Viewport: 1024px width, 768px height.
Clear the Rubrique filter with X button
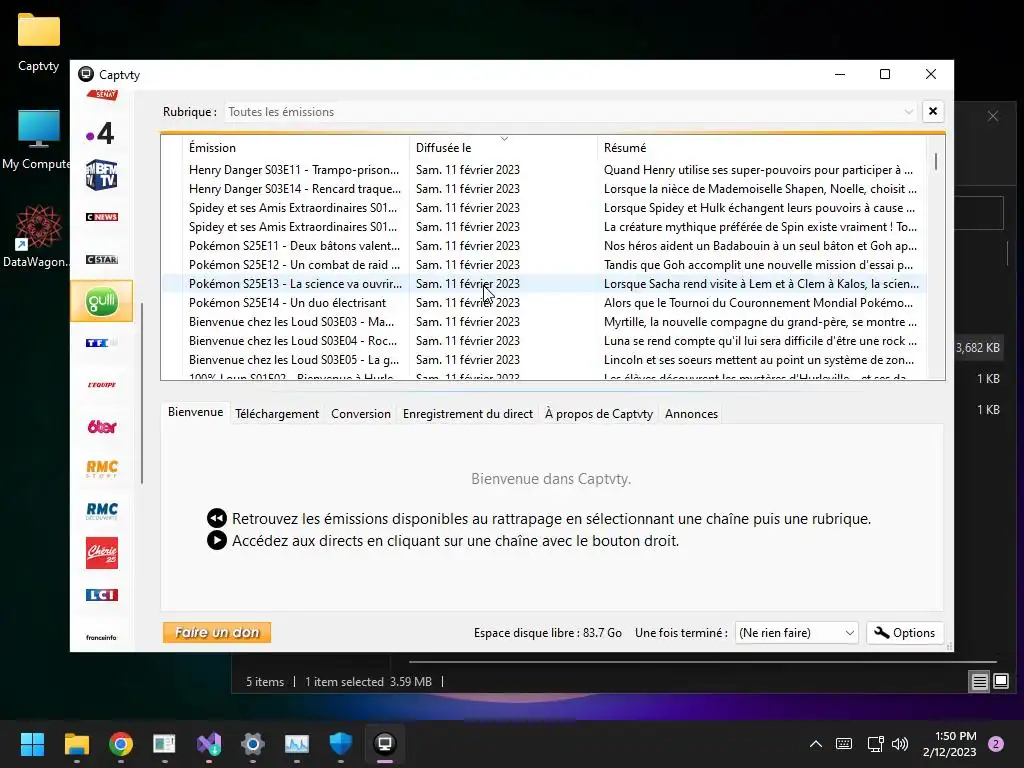point(933,112)
